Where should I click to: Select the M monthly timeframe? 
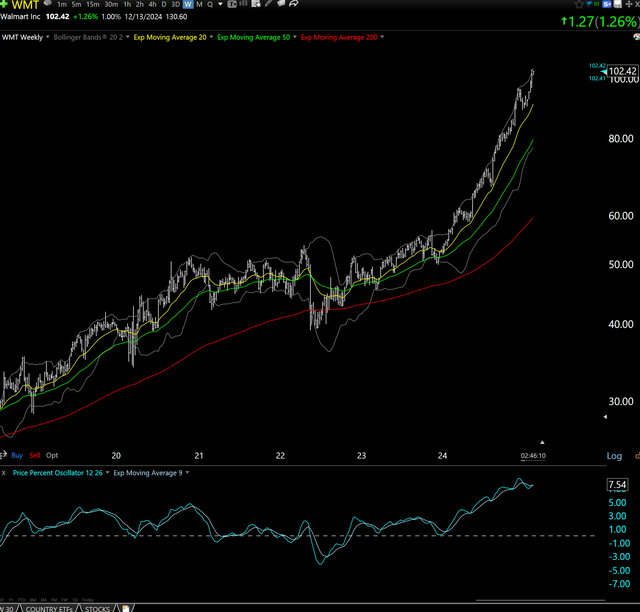(x=200, y=4)
